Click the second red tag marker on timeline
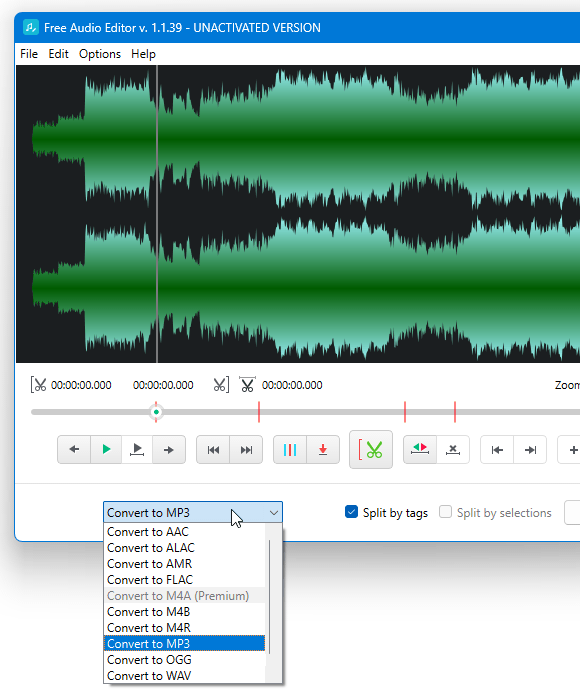This screenshot has height=696, width=580. (405, 412)
